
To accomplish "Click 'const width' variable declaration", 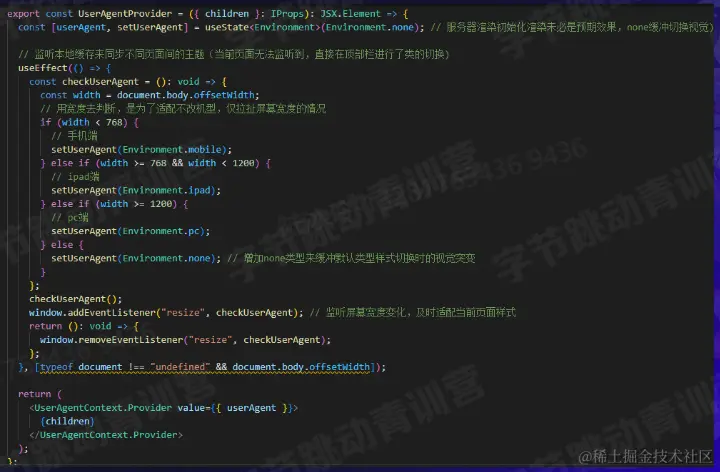I will [70, 95].
